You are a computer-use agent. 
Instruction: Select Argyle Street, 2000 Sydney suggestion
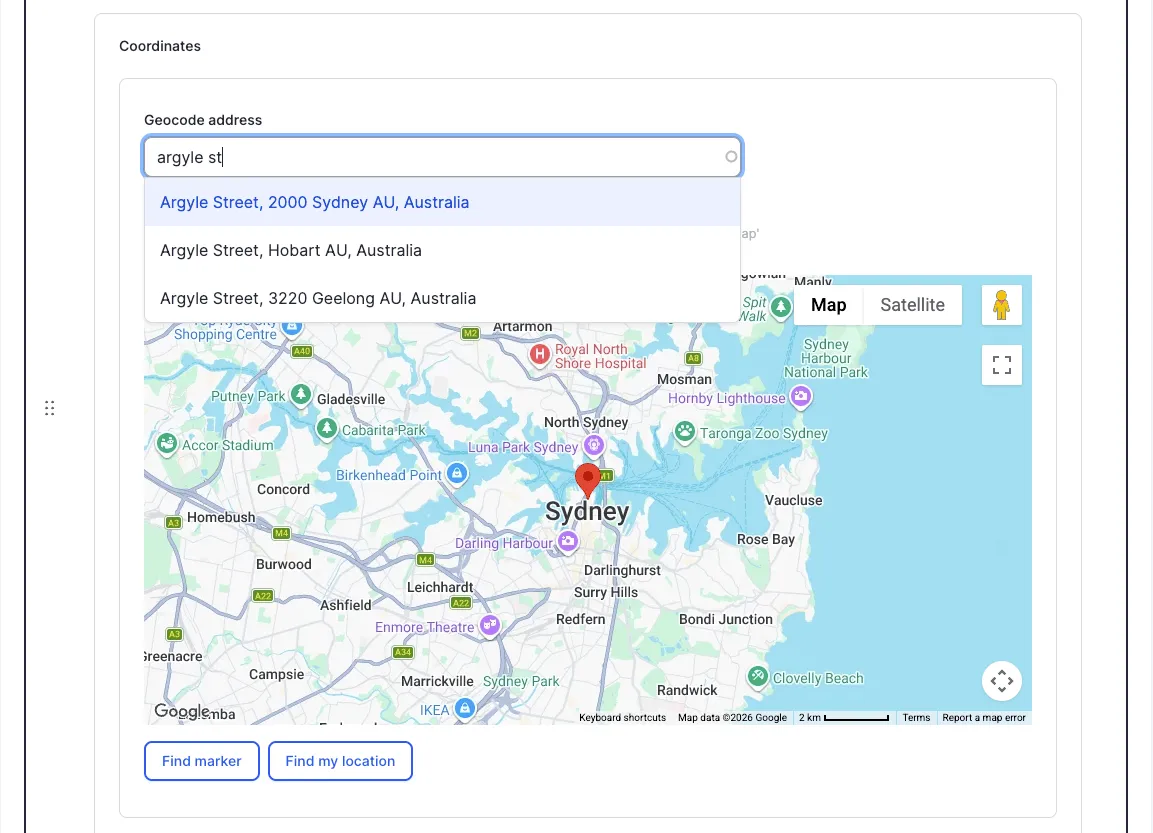[443, 202]
